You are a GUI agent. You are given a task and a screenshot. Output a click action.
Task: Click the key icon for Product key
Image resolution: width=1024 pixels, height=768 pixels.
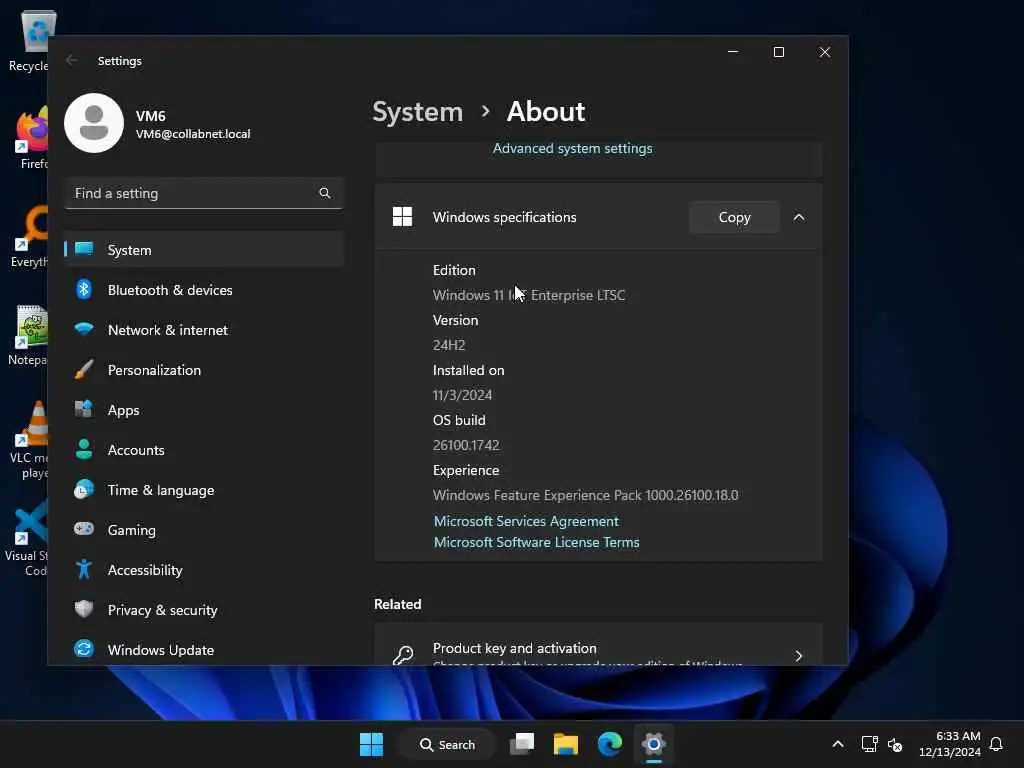pyautogui.click(x=403, y=655)
